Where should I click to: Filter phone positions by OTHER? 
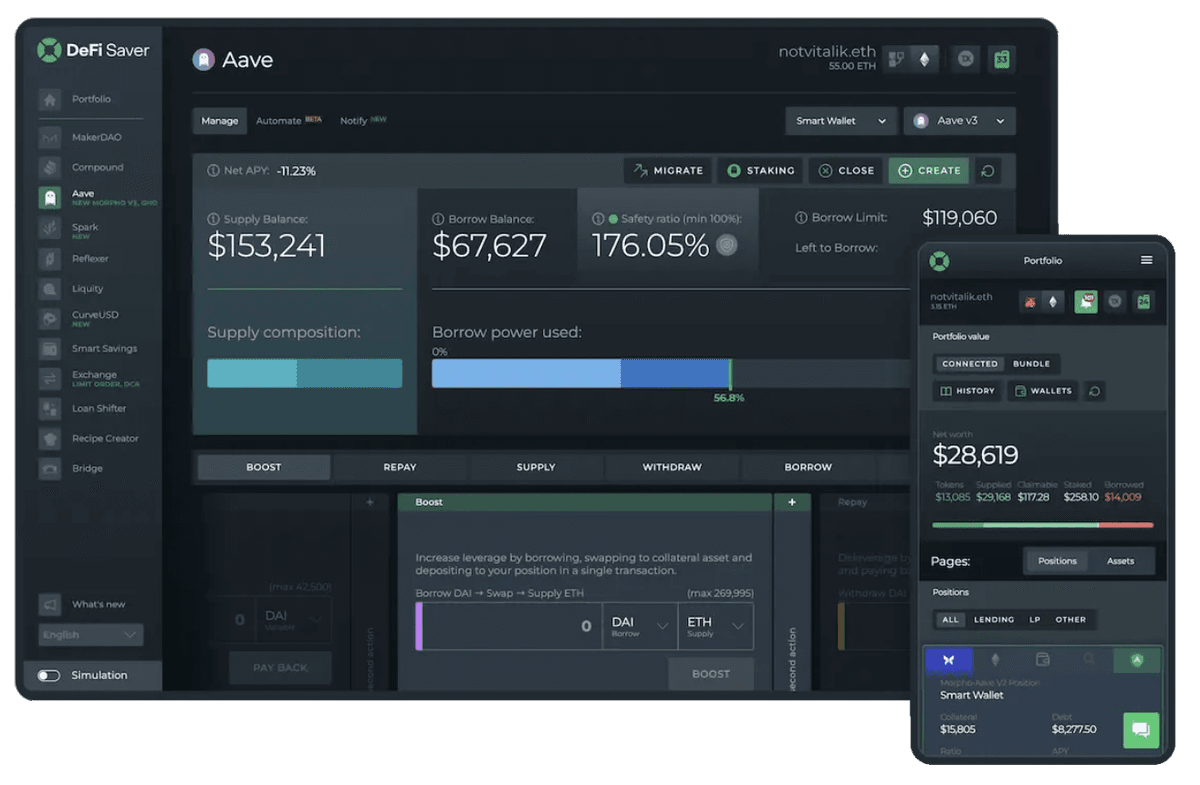click(1070, 620)
